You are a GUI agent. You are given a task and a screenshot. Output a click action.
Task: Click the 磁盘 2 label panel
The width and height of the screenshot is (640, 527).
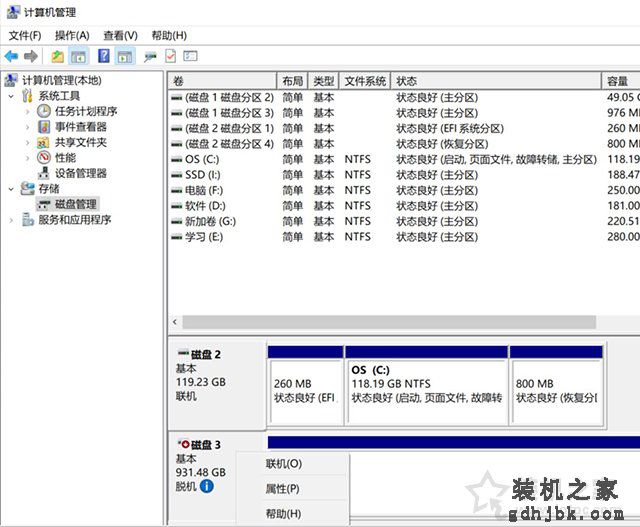pos(217,385)
